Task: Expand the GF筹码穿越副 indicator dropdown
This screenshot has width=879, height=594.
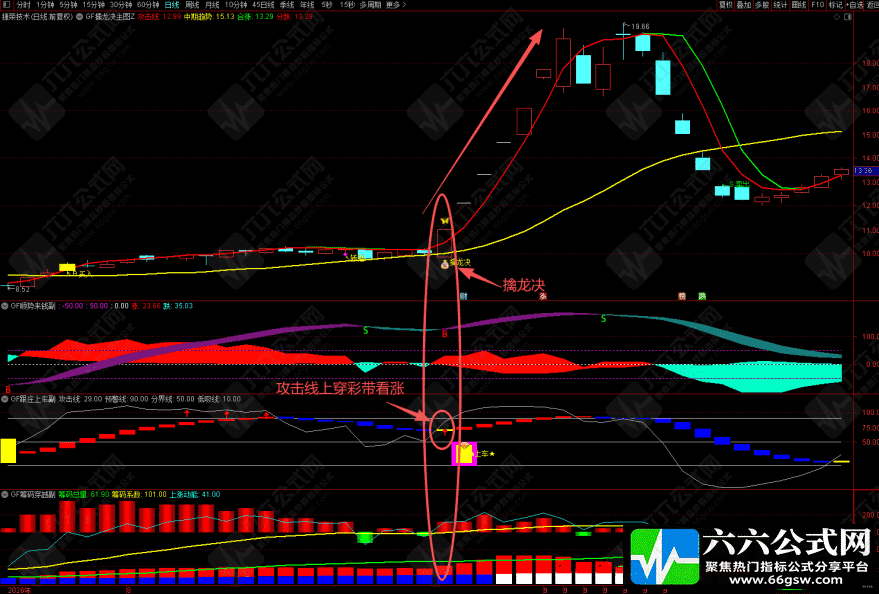Action: pos(5,494)
